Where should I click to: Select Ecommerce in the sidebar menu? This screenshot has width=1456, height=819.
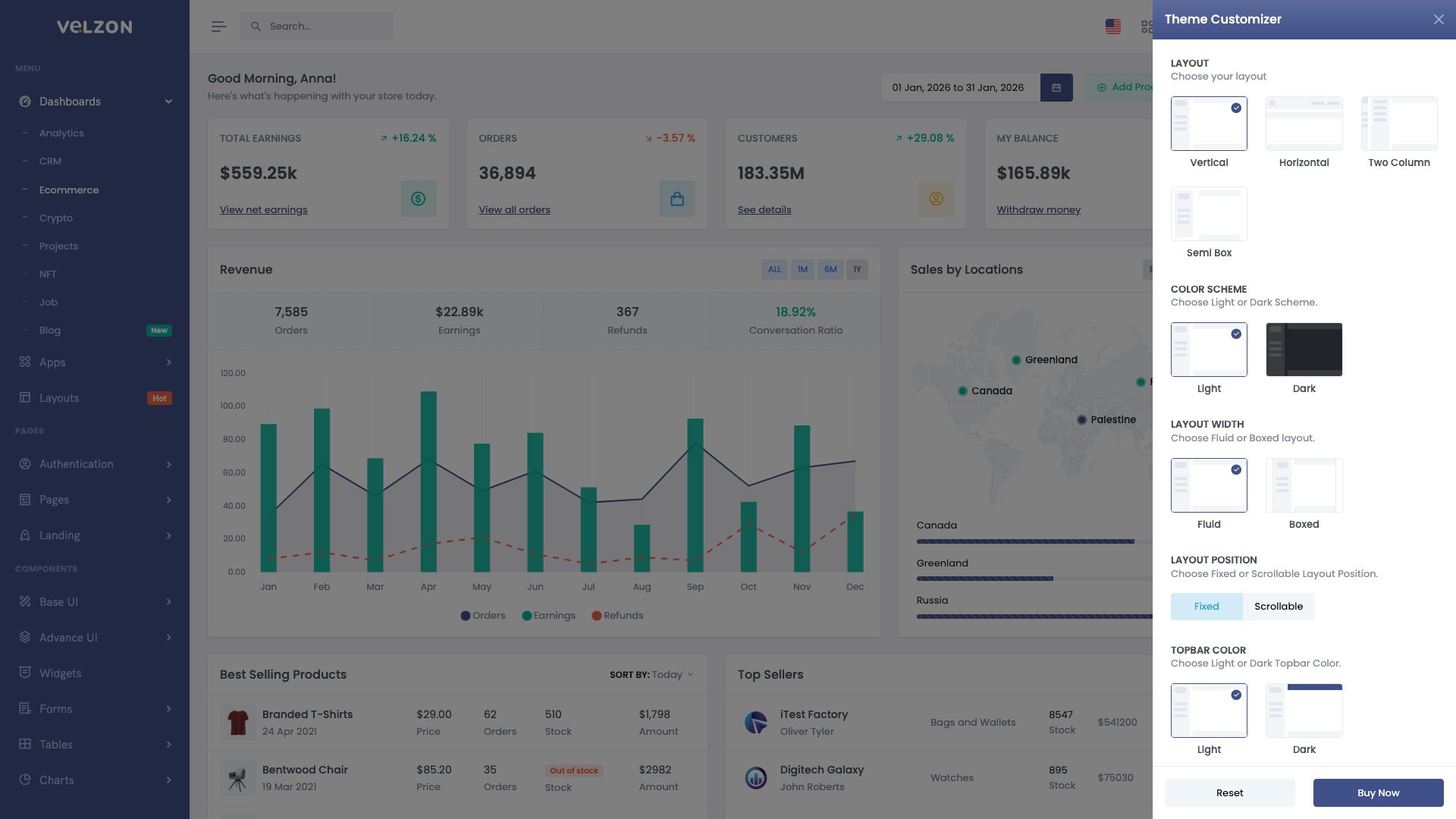(x=69, y=190)
